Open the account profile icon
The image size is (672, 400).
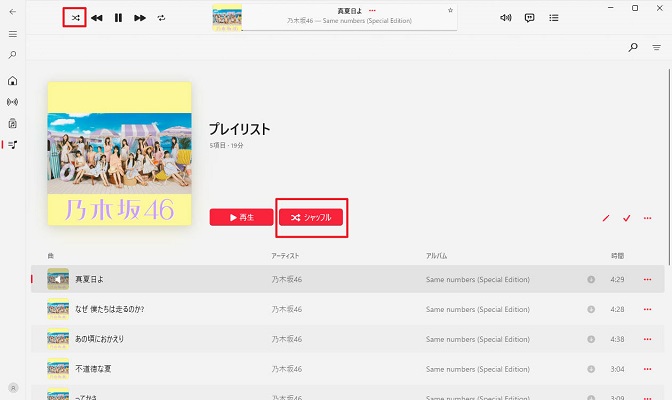pos(13,388)
